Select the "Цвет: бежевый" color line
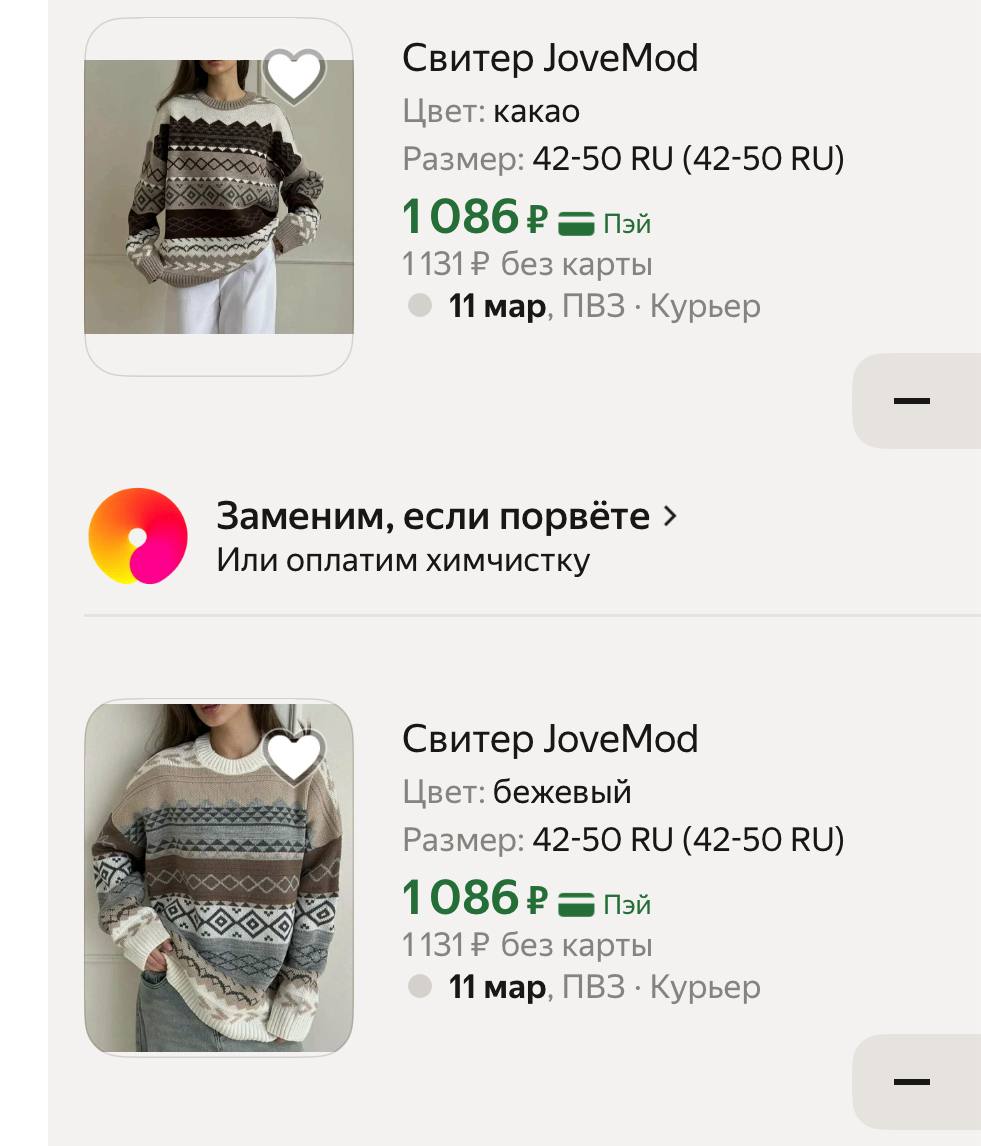The image size is (981, 1146). tap(517, 792)
